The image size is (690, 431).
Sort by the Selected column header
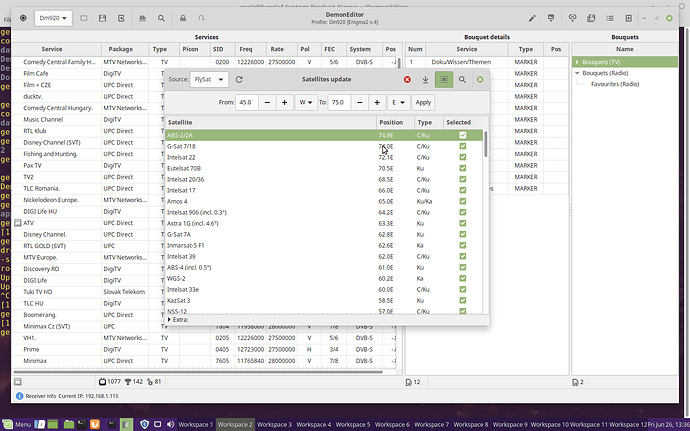[x=463, y=122]
